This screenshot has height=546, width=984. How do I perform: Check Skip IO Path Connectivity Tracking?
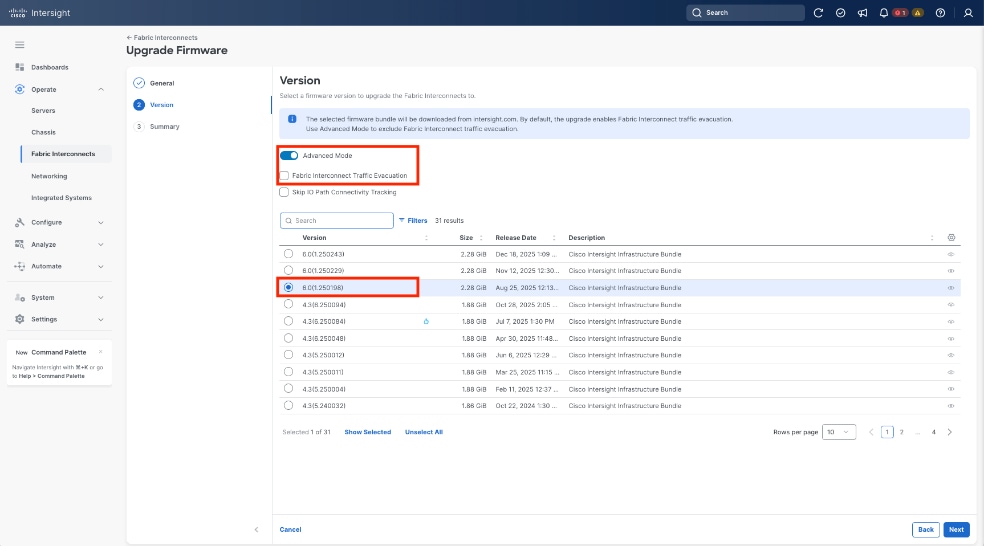coord(284,192)
